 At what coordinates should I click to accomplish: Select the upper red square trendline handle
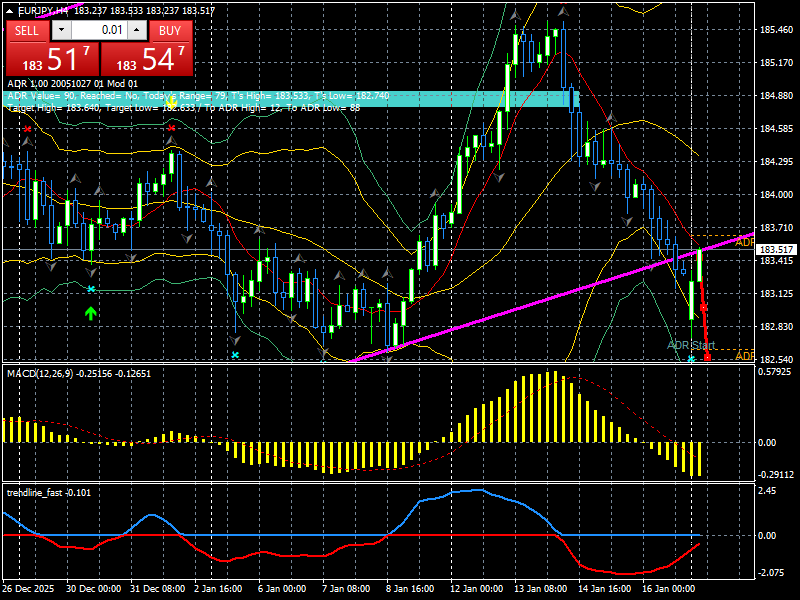click(704, 308)
